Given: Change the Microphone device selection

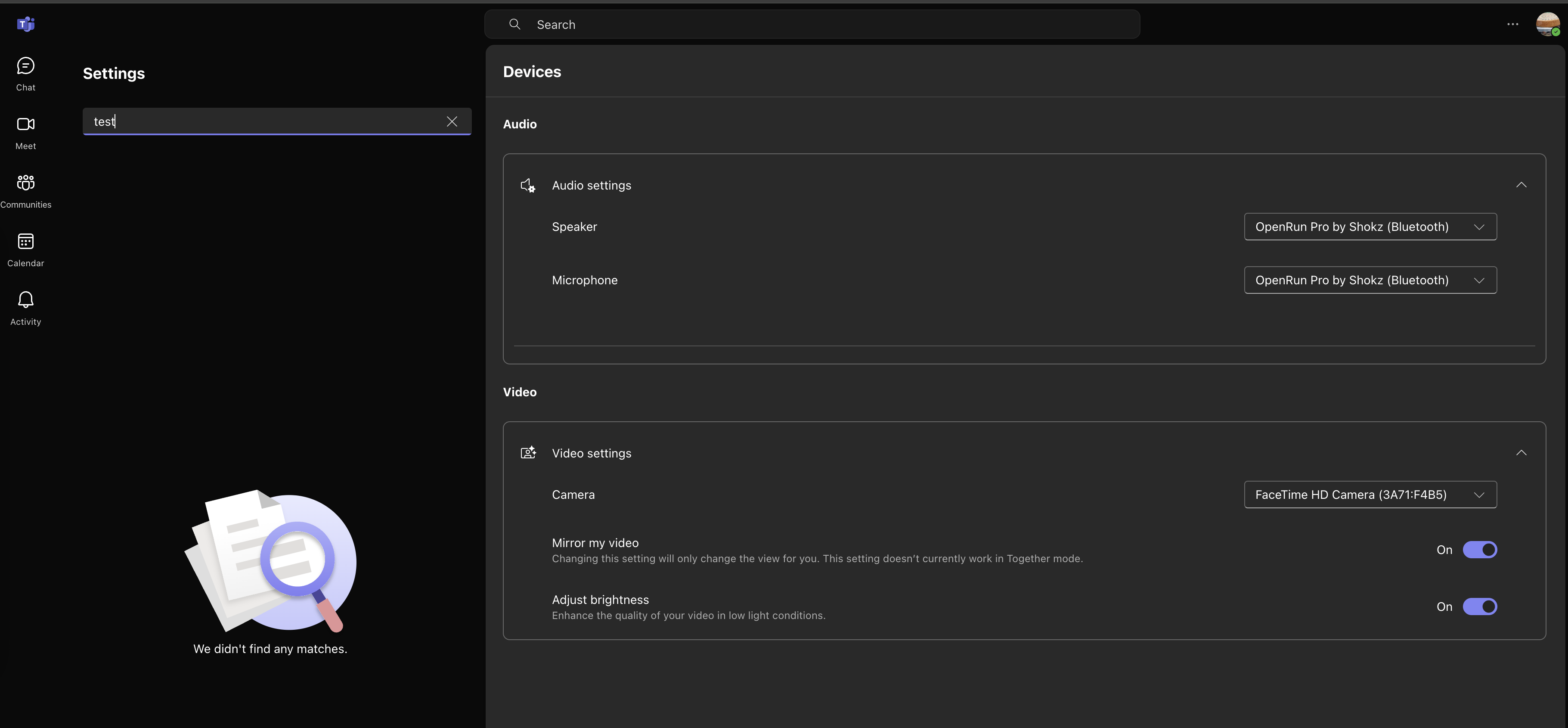Looking at the screenshot, I should (1370, 280).
